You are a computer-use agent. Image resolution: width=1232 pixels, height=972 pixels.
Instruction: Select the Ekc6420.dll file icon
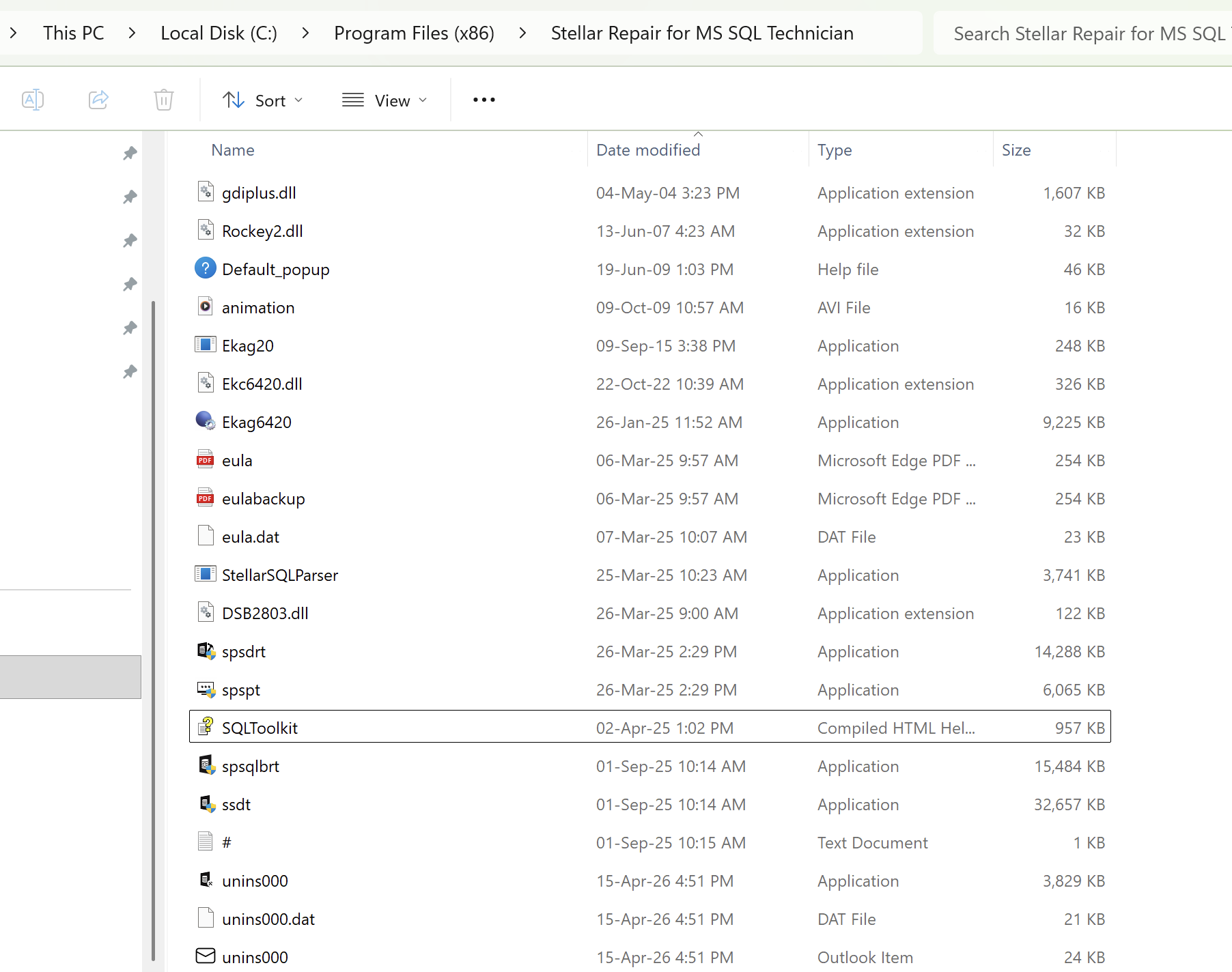pyautogui.click(x=206, y=383)
